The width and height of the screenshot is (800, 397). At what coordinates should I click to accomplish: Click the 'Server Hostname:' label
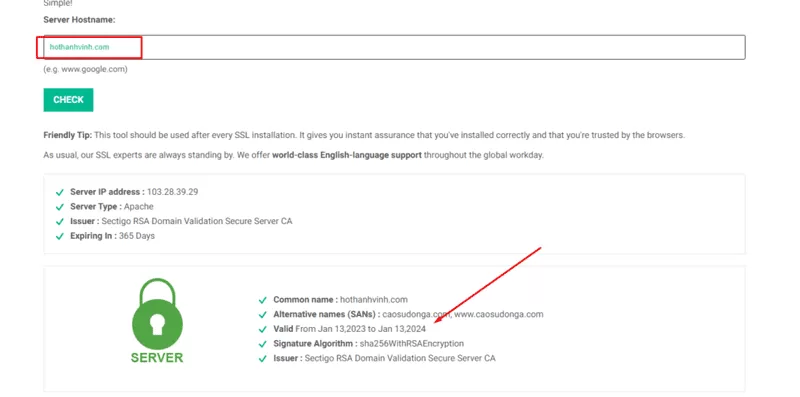click(x=80, y=20)
